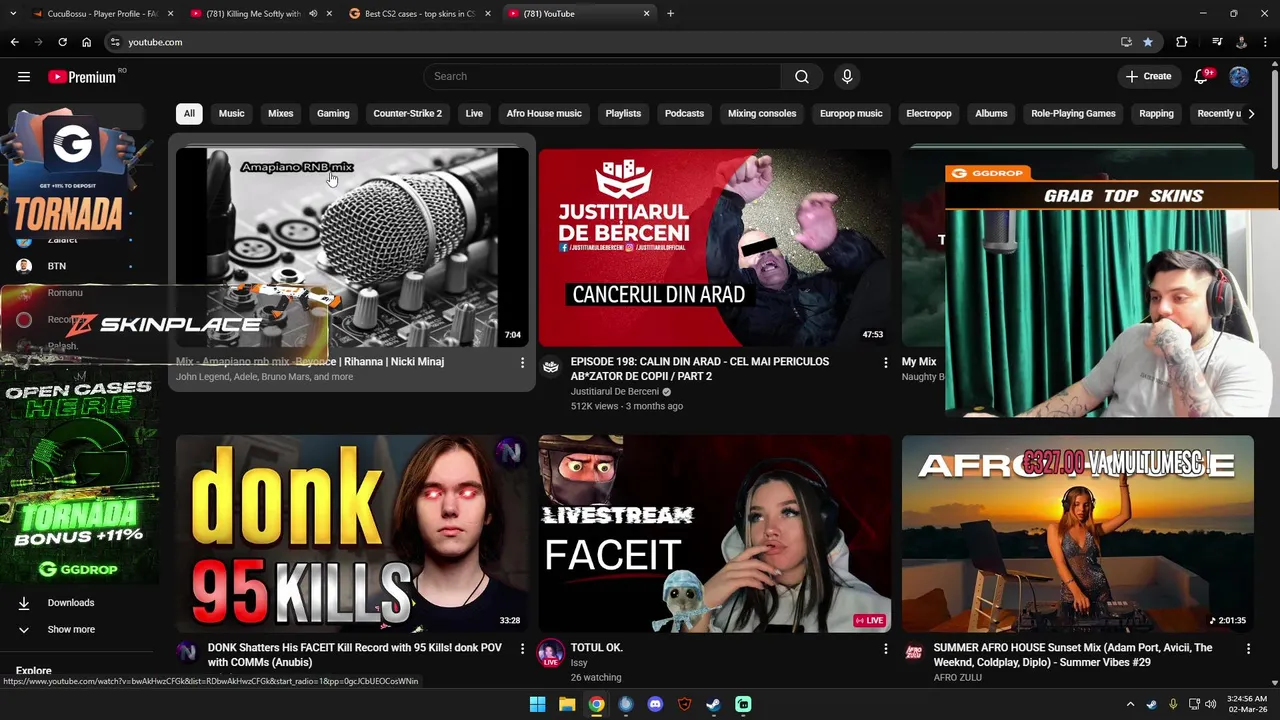Show hidden system tray icons
This screenshot has height=720, width=1280.
click(x=1130, y=705)
